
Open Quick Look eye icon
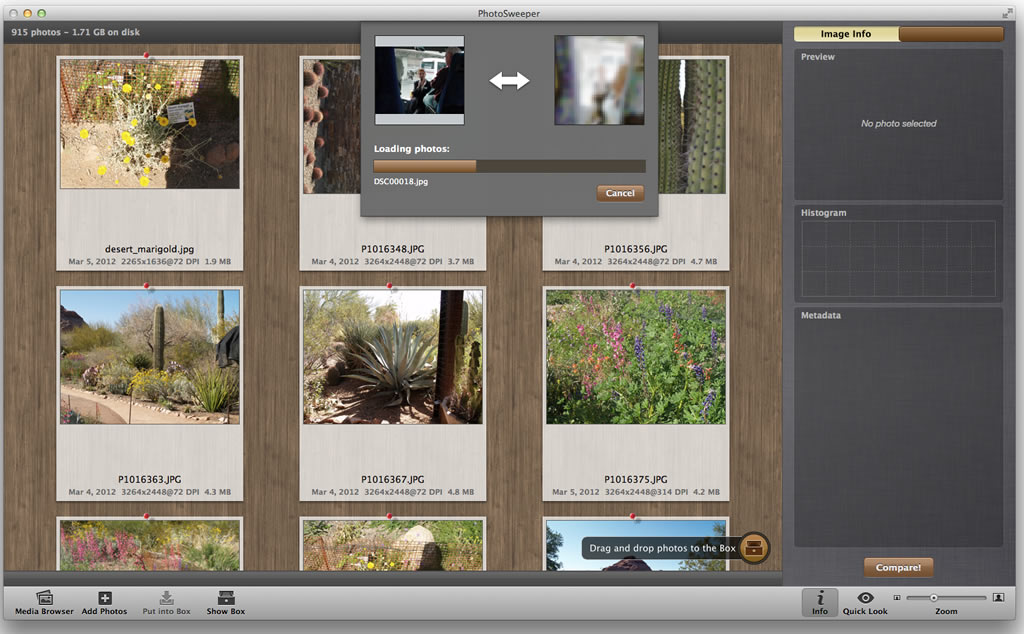click(865, 598)
